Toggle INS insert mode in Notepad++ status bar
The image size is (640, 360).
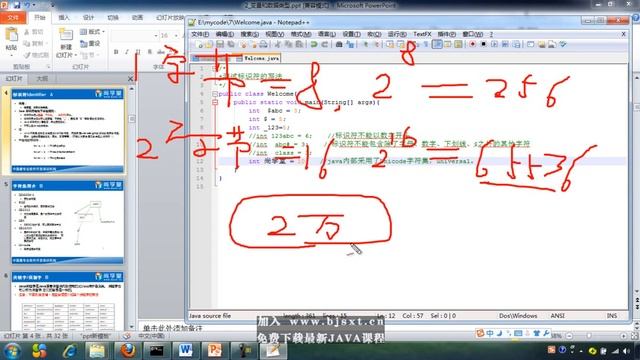pos(611,316)
